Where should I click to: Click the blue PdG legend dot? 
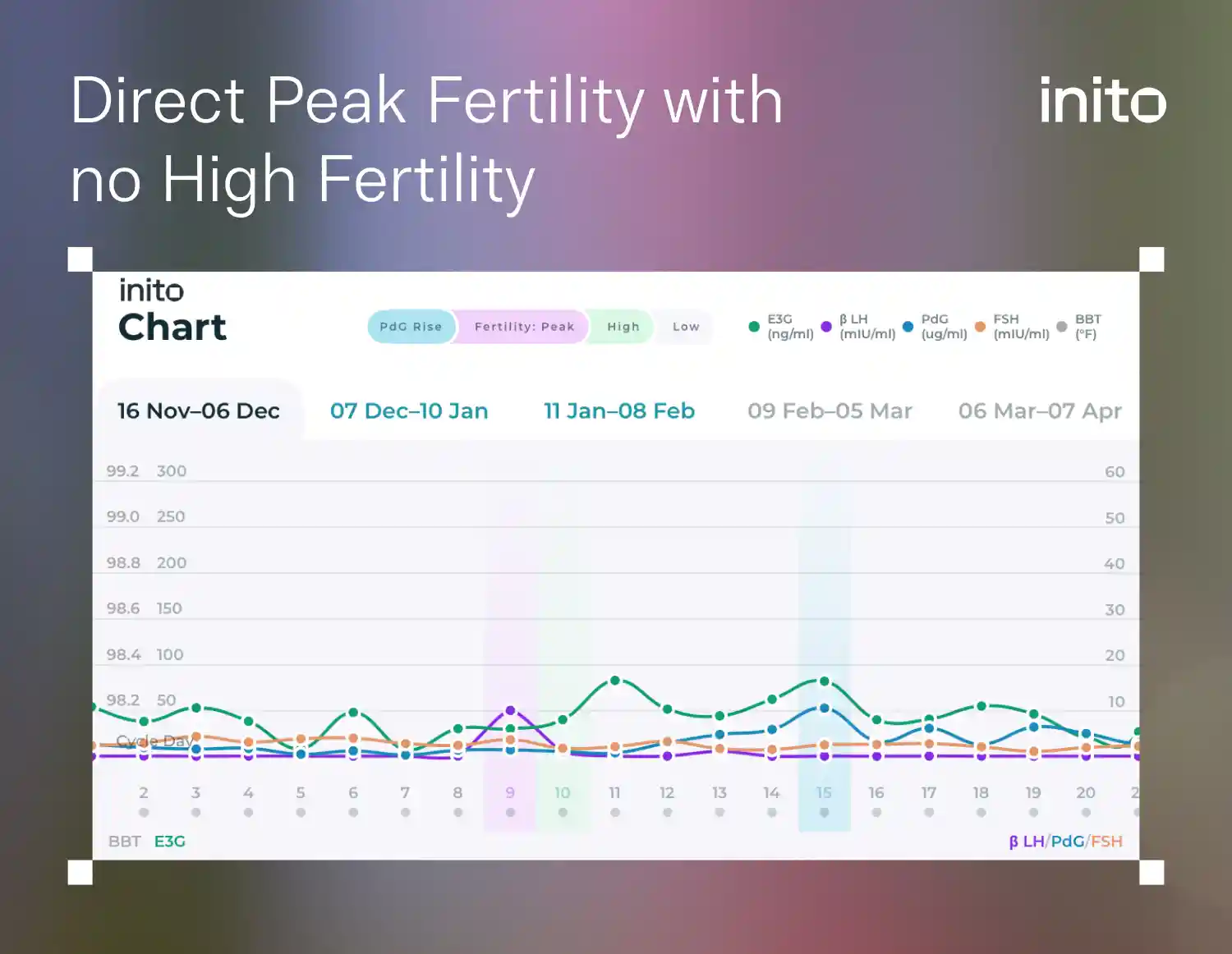tap(908, 327)
